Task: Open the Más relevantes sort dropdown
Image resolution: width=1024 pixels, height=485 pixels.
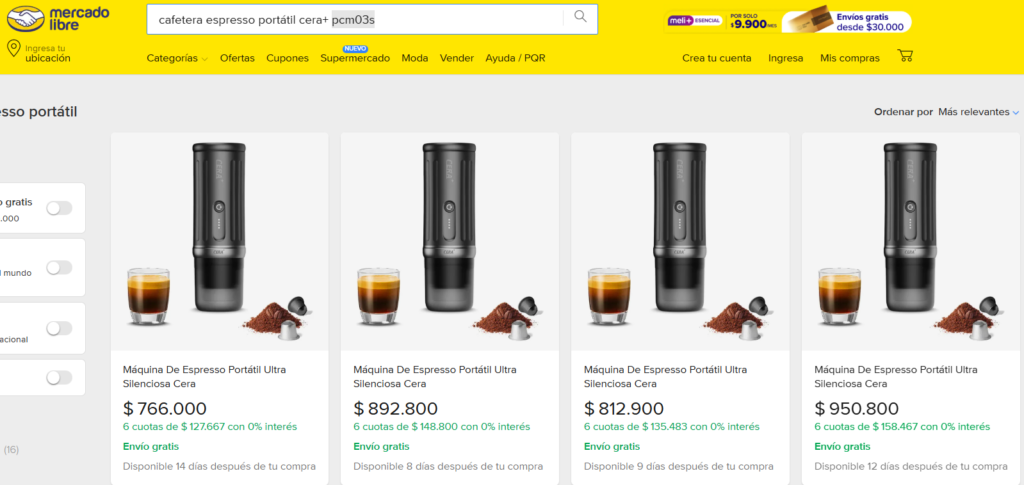Action: point(978,112)
